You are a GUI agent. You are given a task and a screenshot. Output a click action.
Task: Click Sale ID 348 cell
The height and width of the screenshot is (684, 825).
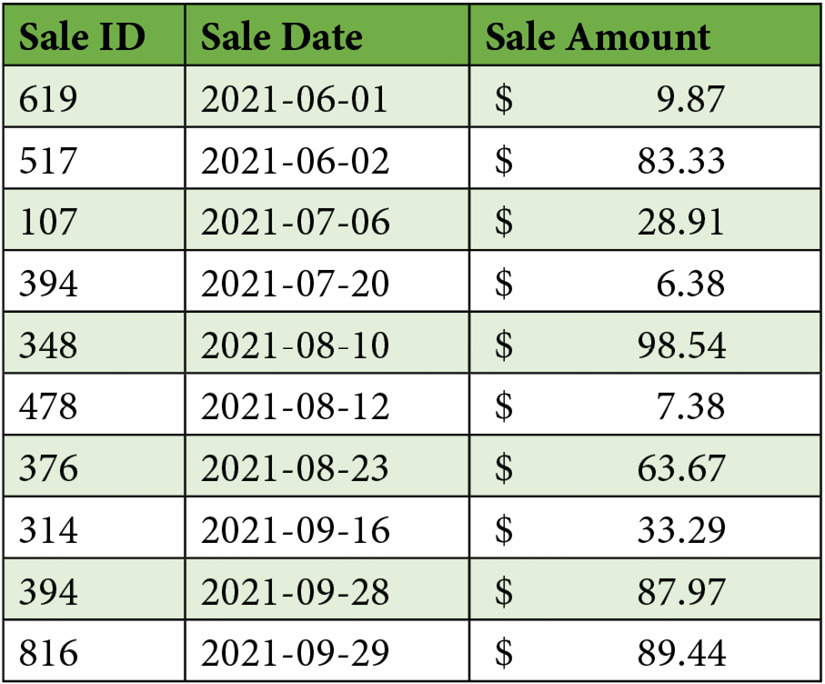48,345
